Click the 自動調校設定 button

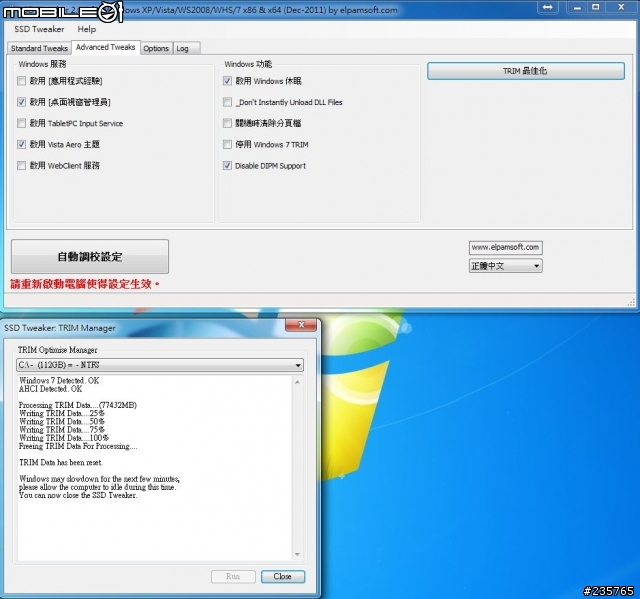[x=90, y=257]
